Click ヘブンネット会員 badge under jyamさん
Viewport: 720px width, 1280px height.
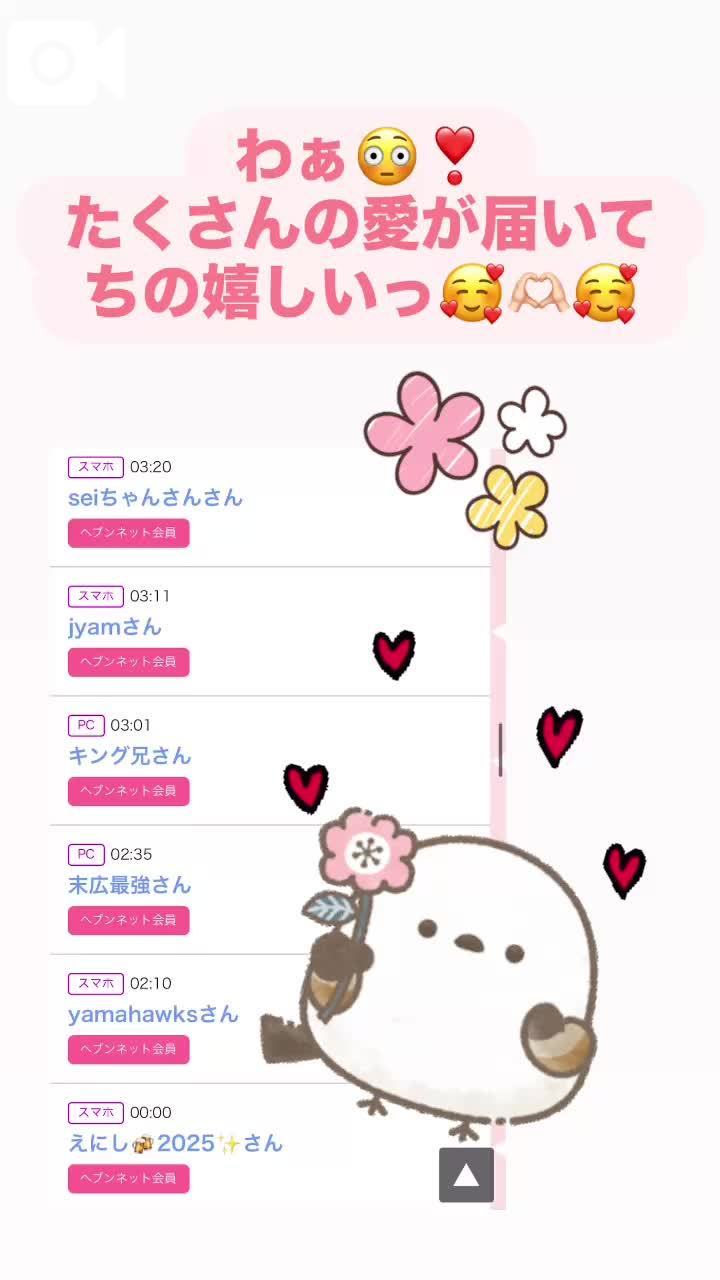[128, 662]
